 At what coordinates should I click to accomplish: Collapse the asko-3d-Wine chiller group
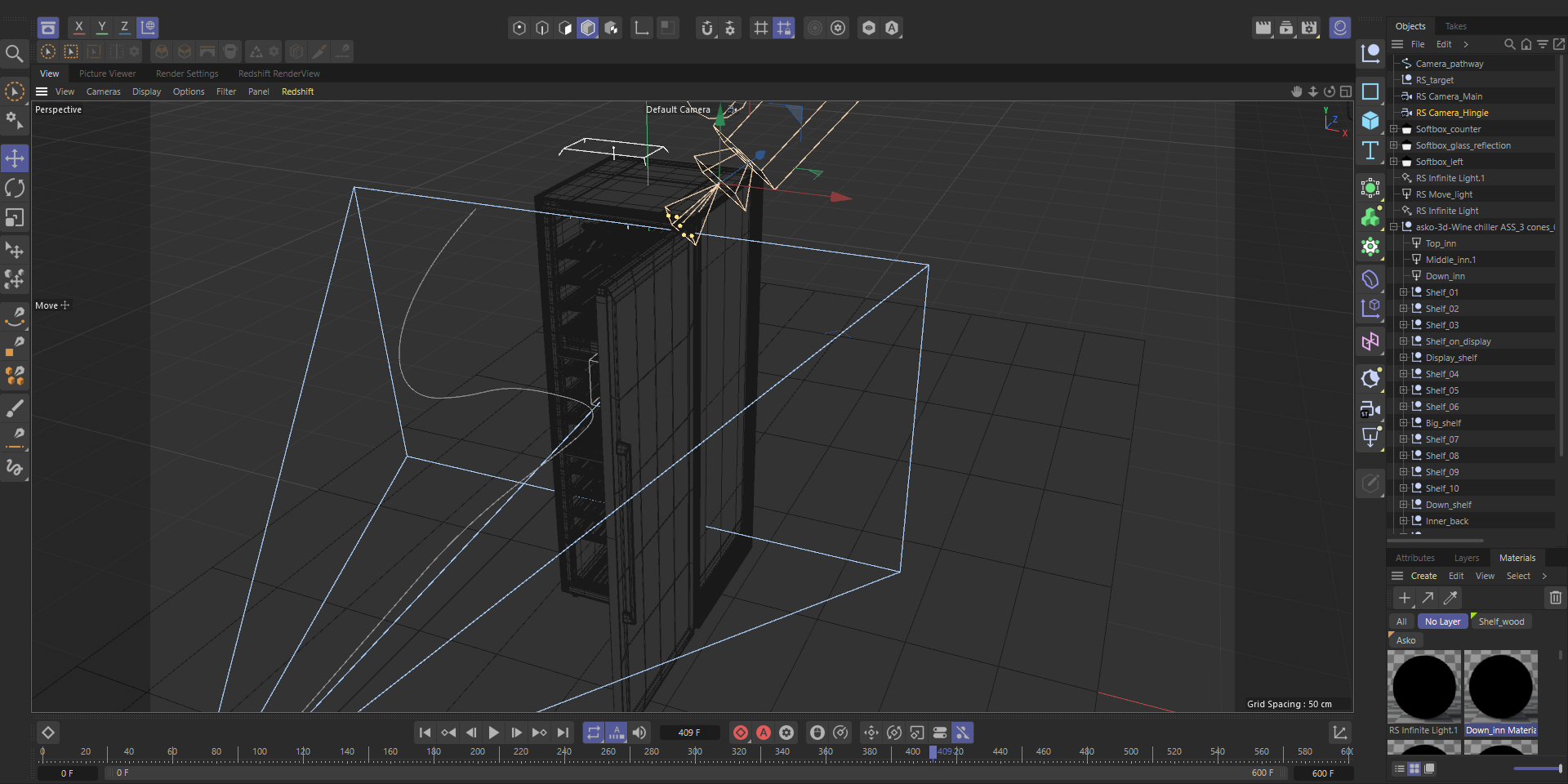click(x=1394, y=227)
